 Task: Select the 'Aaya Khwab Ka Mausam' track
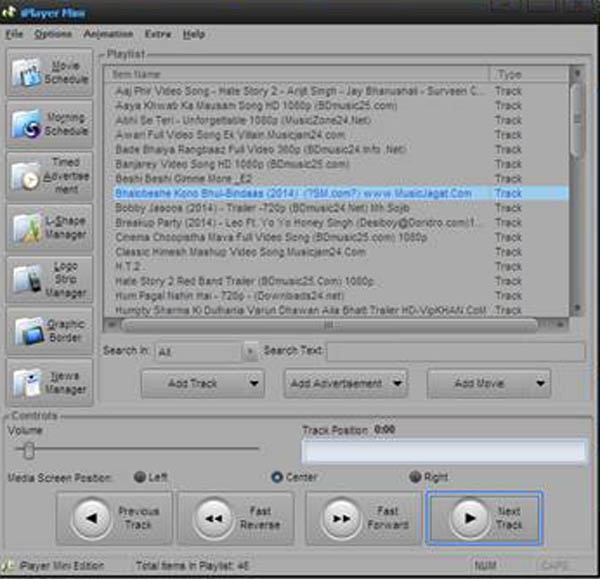337,106
